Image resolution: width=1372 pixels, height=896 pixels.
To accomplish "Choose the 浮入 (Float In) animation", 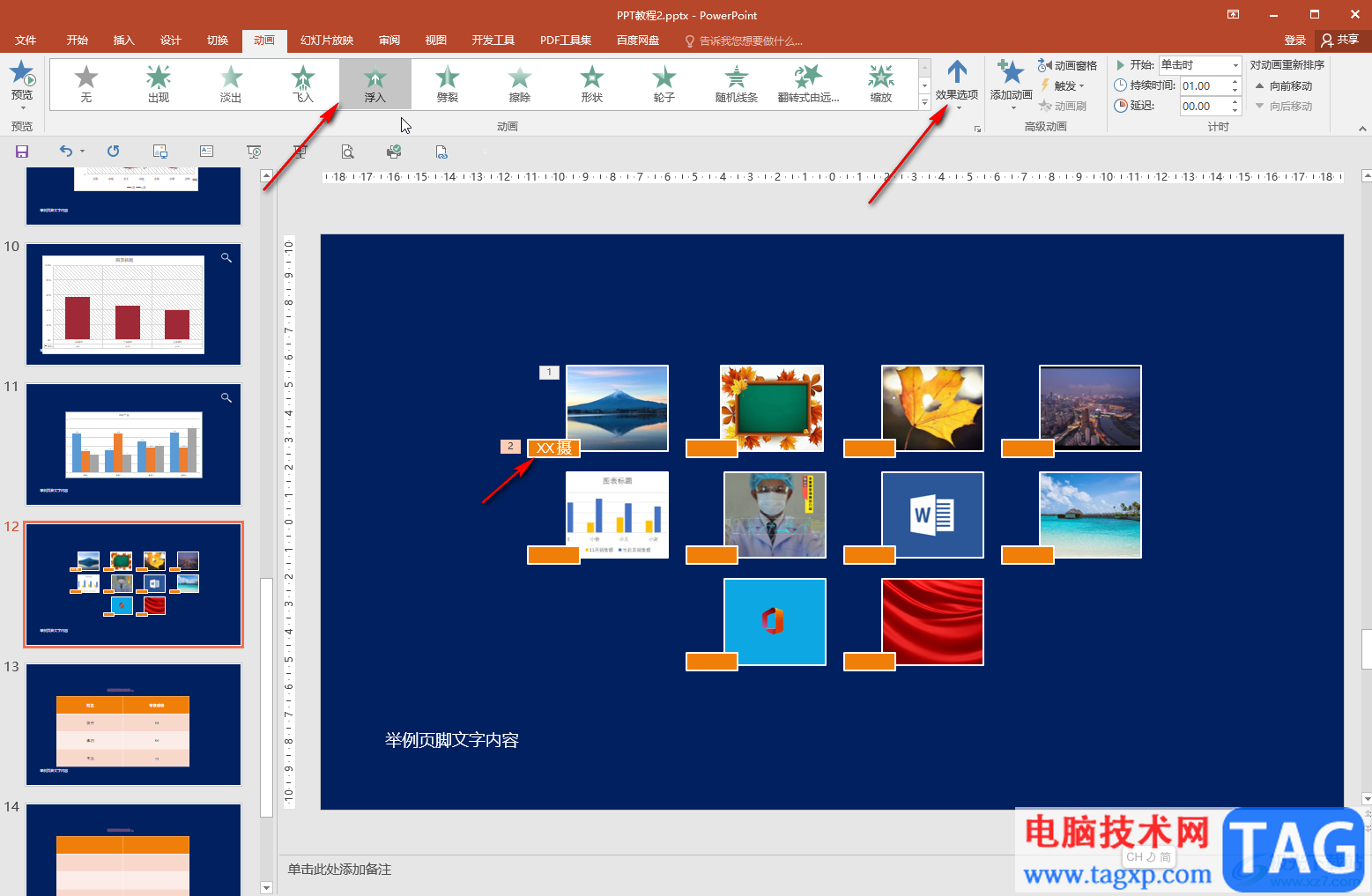I will 375,85.
